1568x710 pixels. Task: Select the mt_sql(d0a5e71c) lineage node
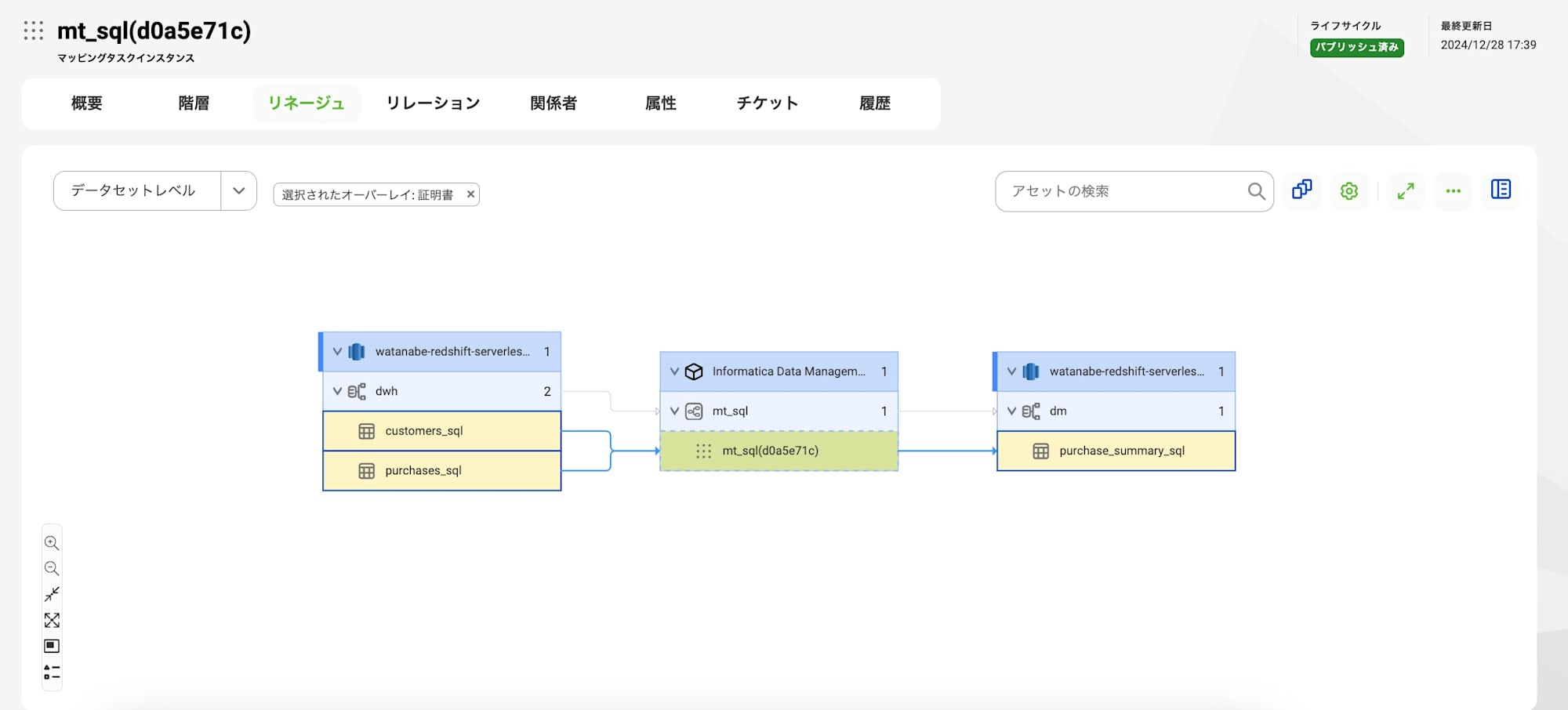point(779,451)
